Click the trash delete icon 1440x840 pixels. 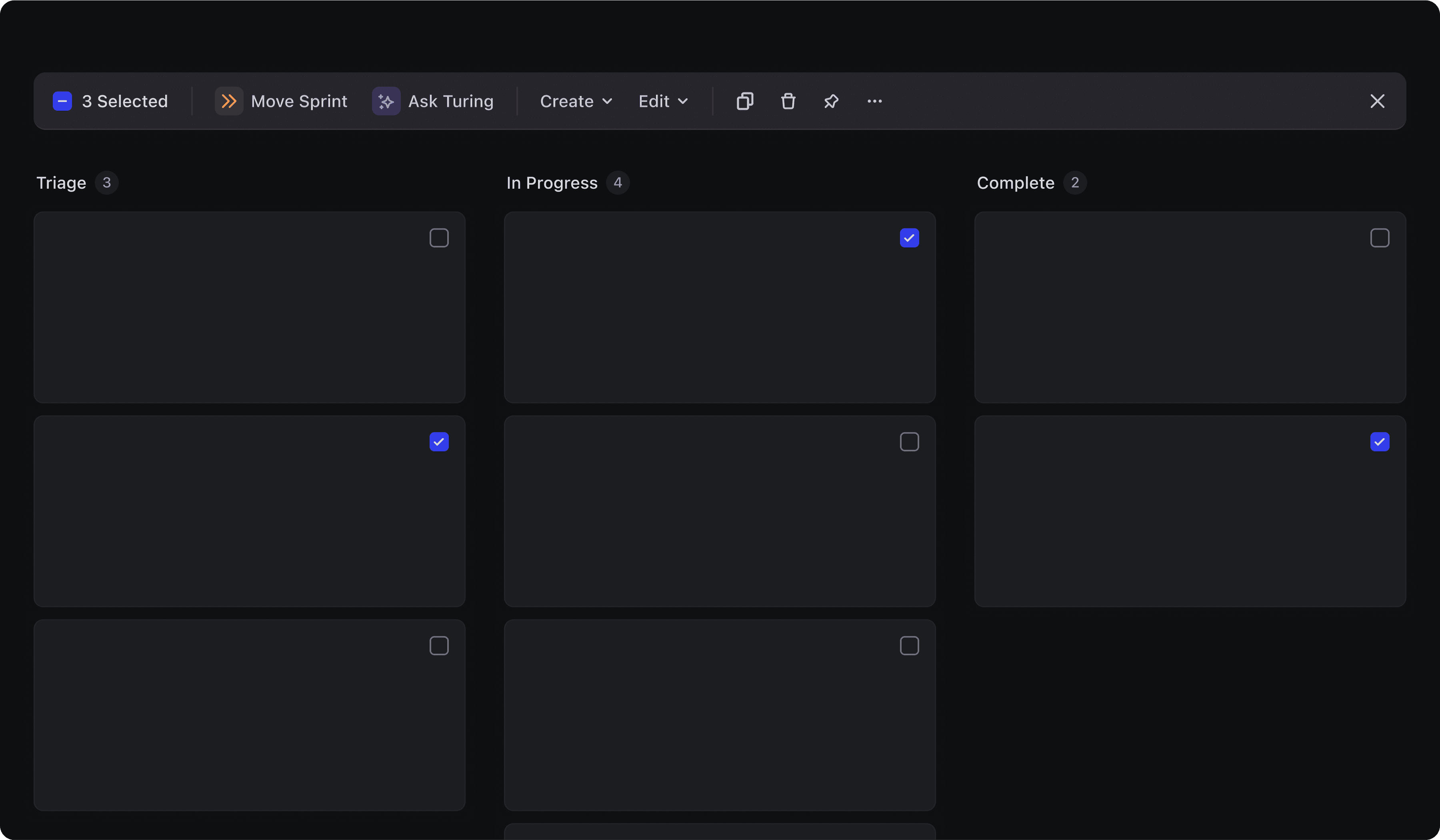[788, 101]
